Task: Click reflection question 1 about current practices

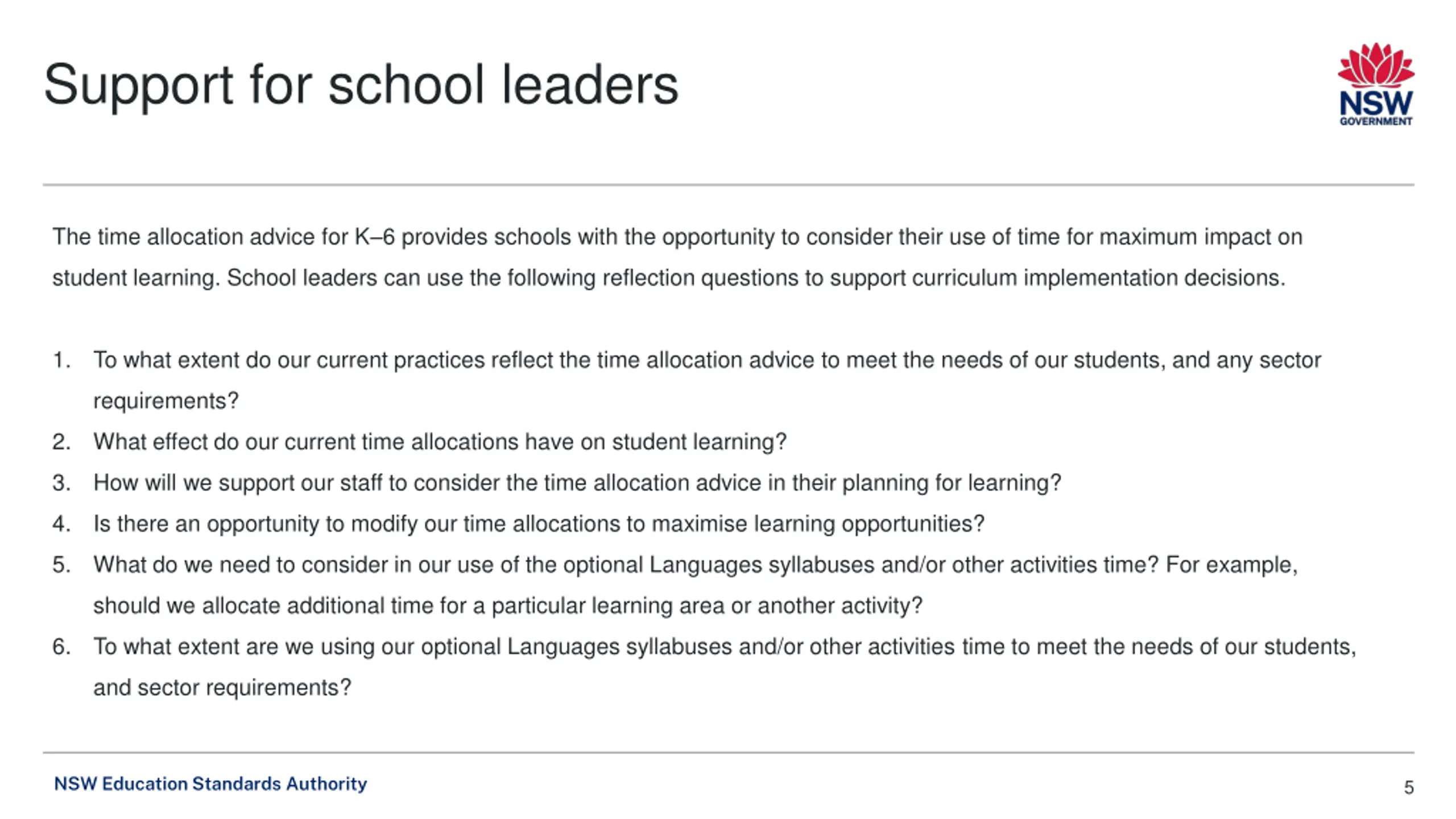Action: click(x=707, y=380)
